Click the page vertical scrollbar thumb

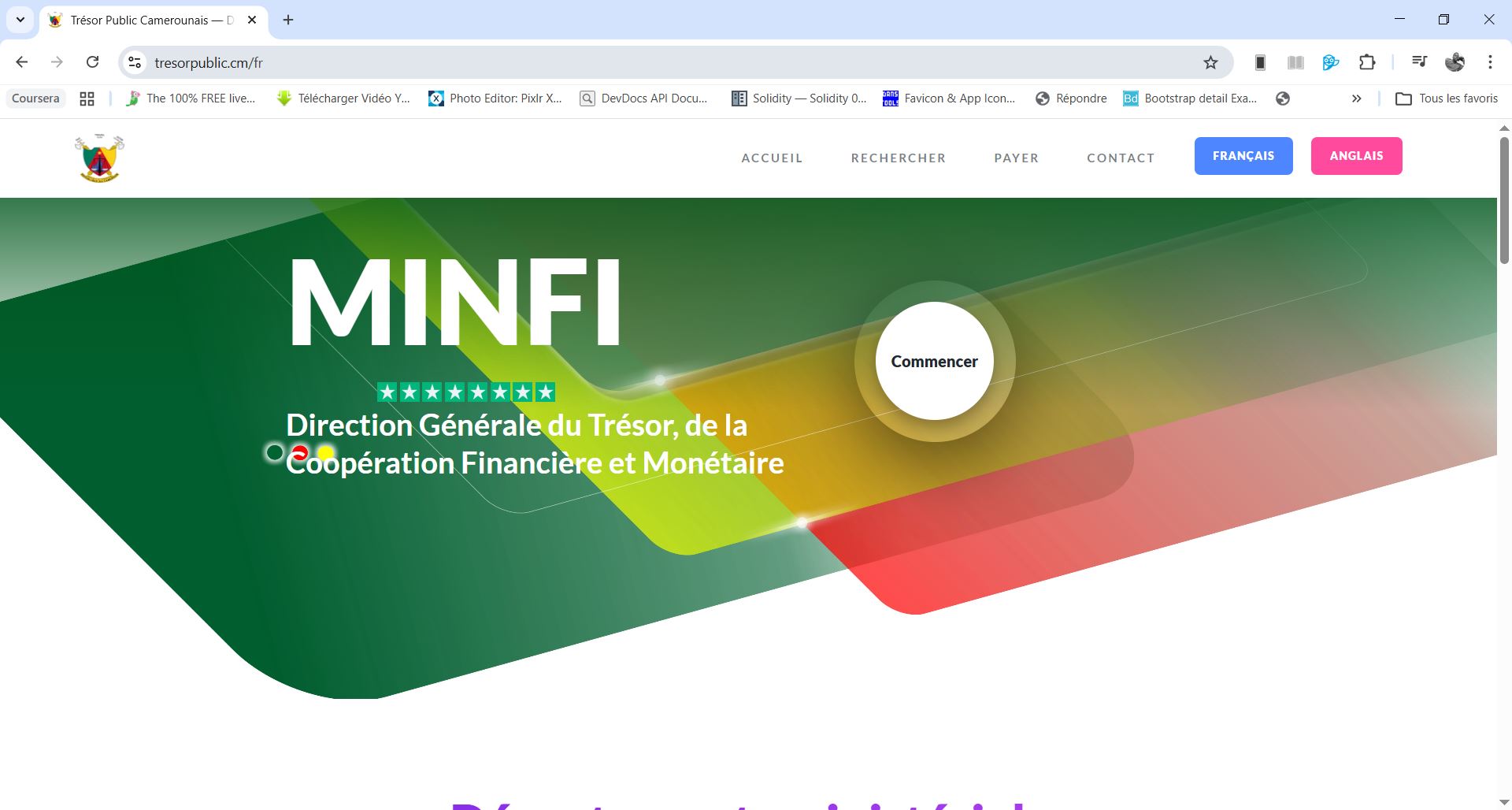click(1504, 201)
